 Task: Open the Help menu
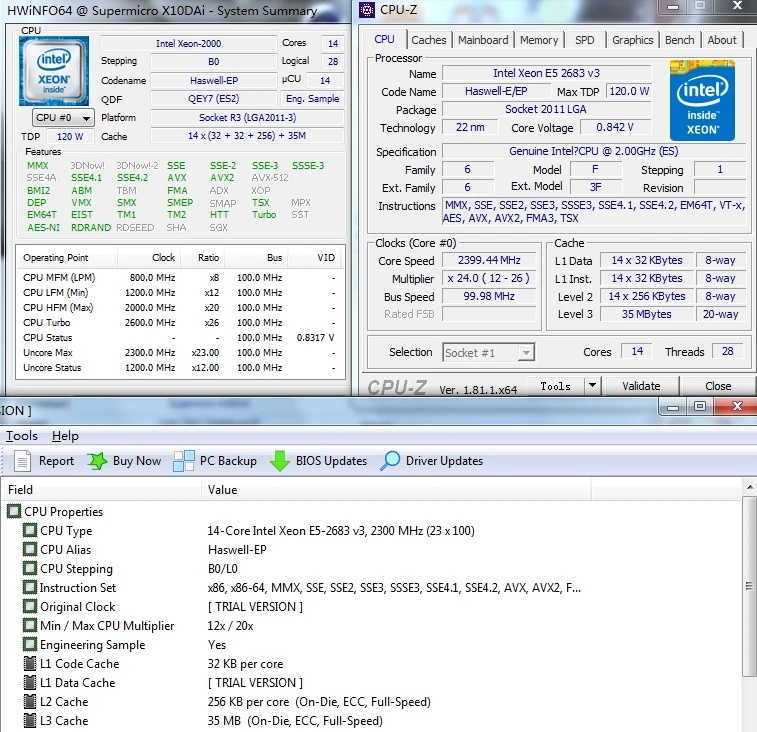pos(65,436)
